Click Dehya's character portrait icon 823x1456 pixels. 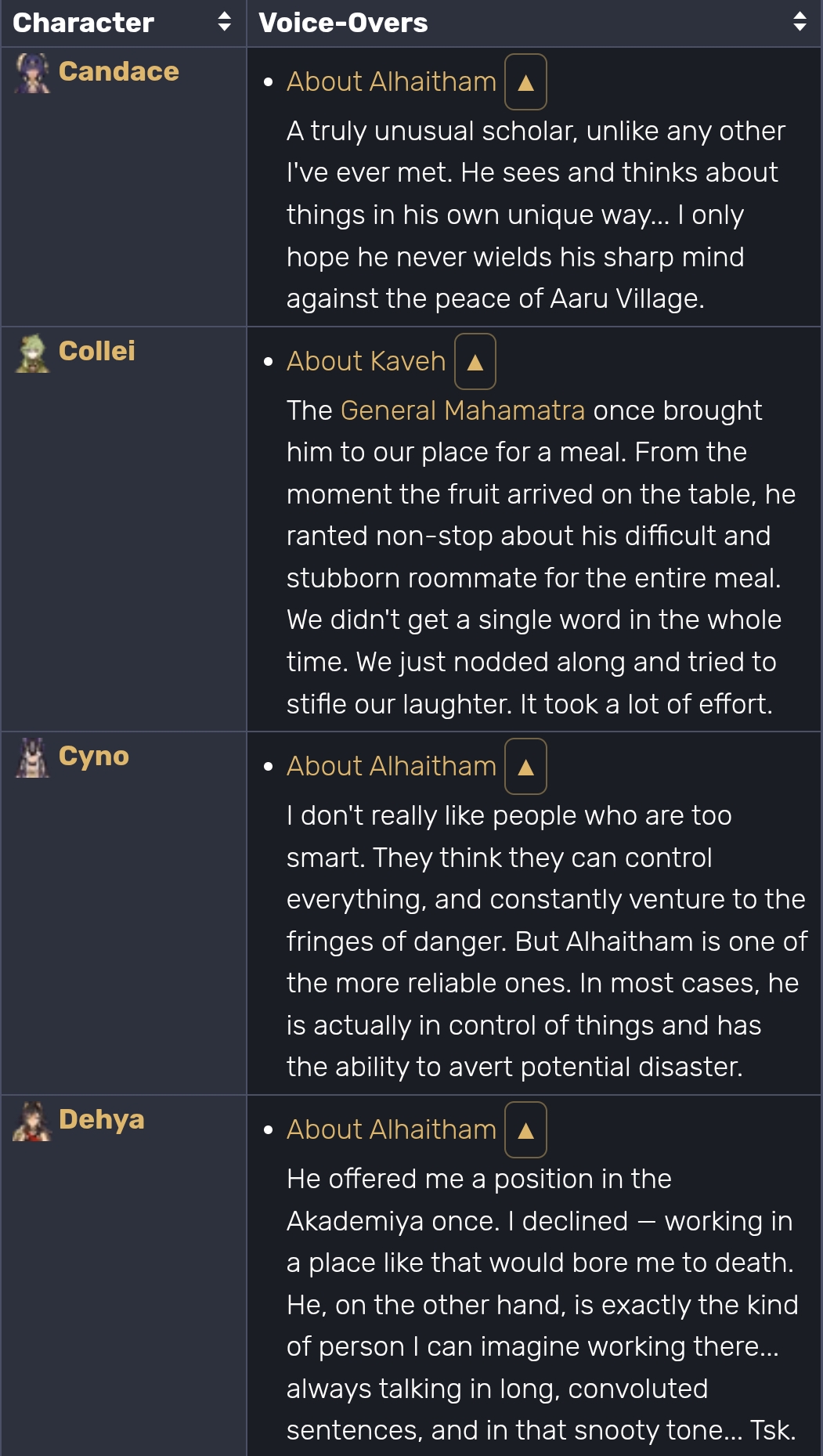[33, 1121]
